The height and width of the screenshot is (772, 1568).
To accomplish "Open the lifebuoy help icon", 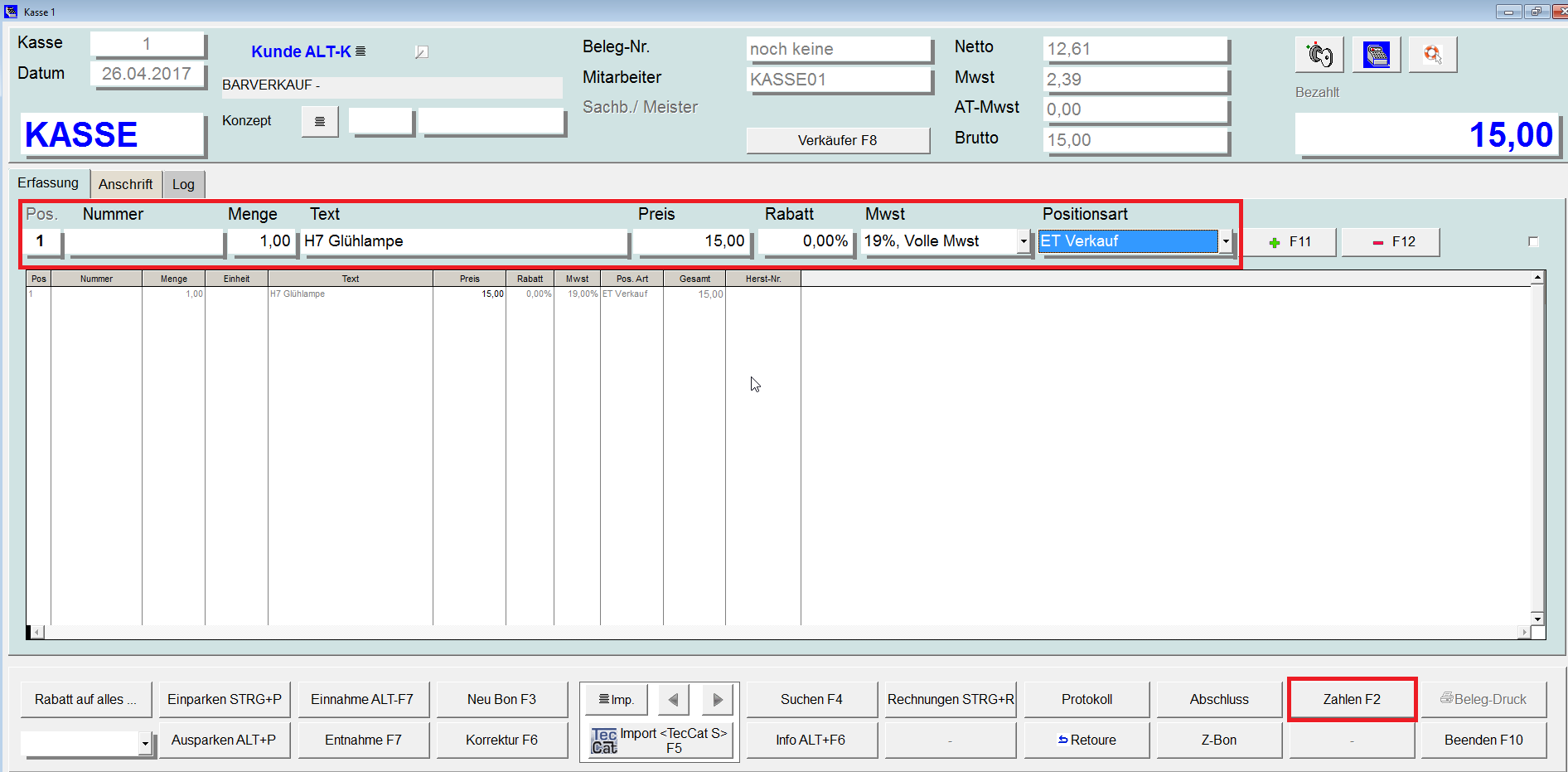I will pos(1432,55).
